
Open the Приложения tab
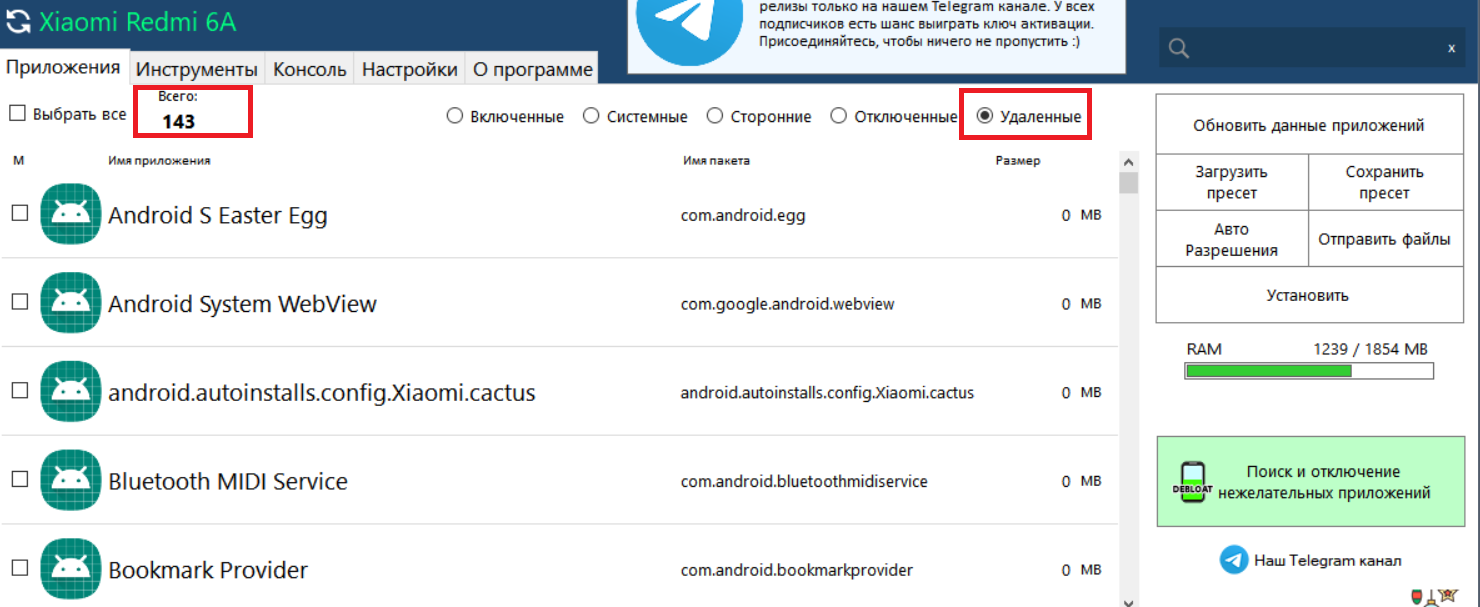(64, 67)
